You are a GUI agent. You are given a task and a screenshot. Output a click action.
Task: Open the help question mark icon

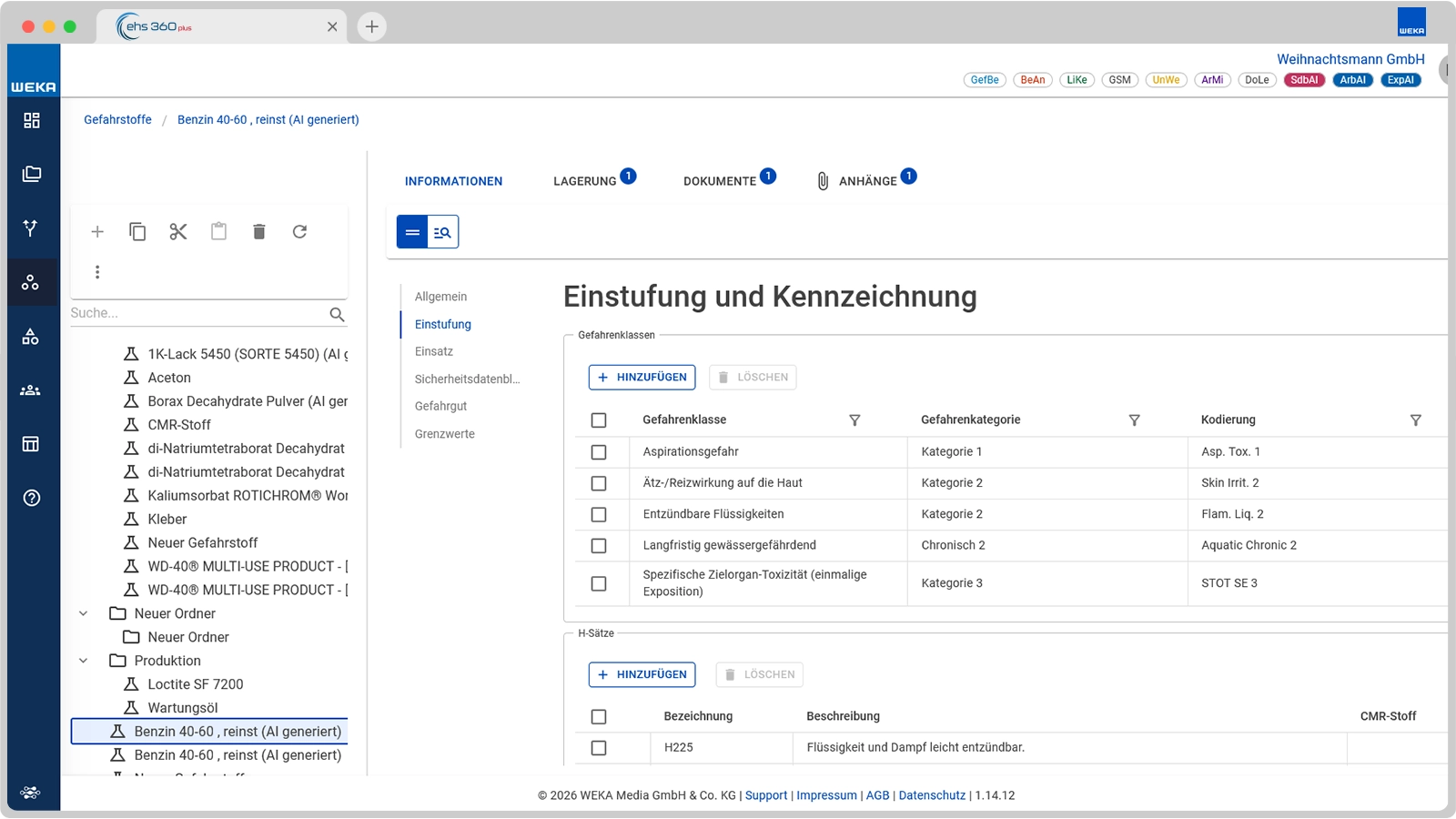coord(32,498)
